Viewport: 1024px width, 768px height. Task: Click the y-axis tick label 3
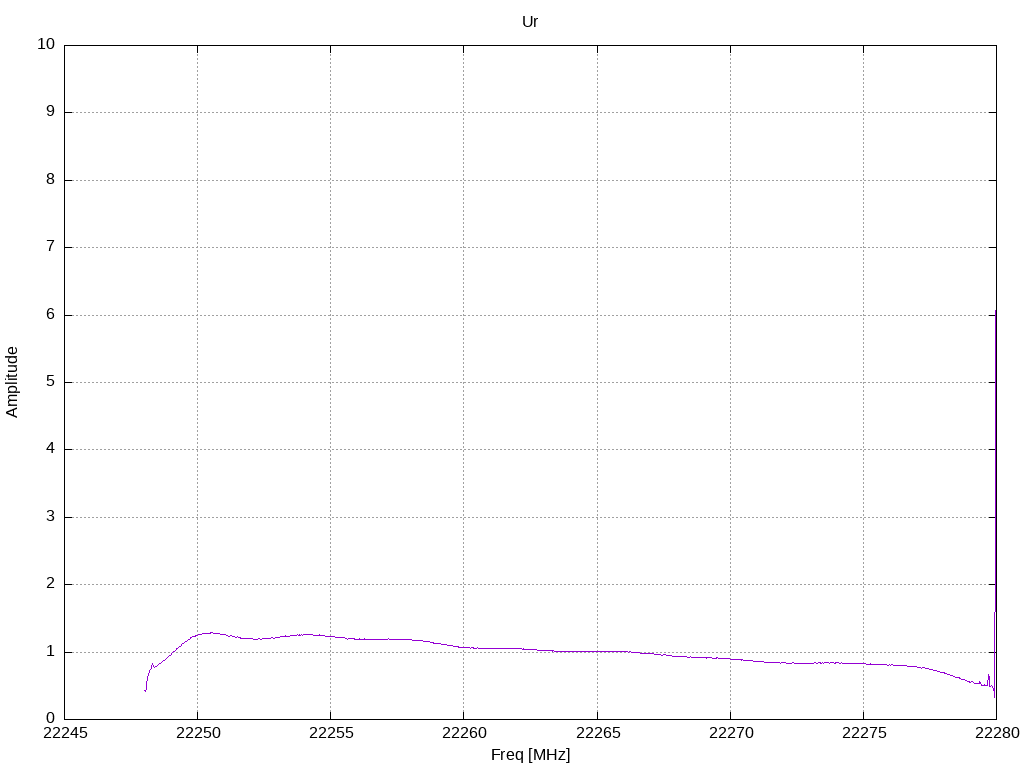tap(50, 517)
